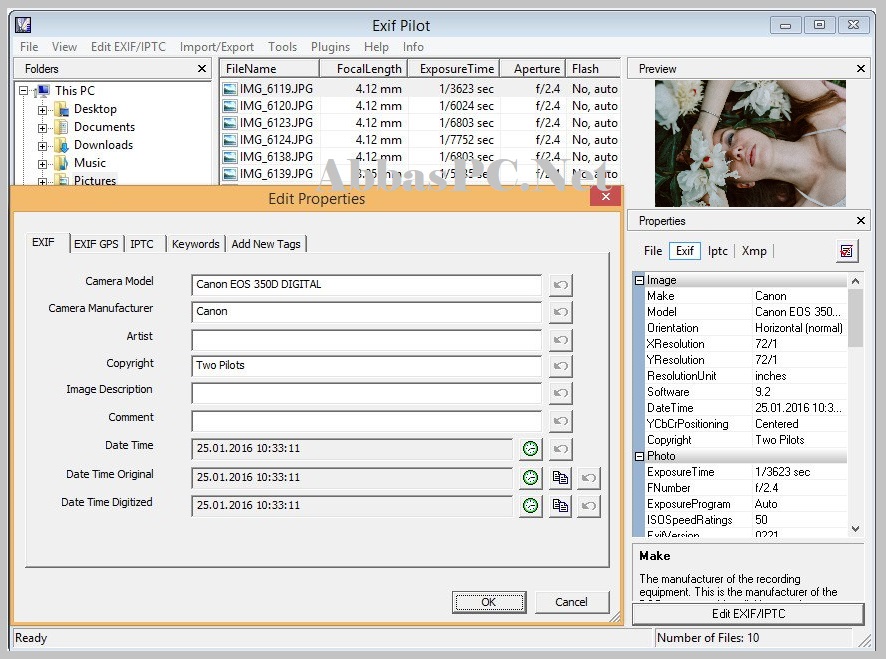Close the Properties panel

point(861,220)
